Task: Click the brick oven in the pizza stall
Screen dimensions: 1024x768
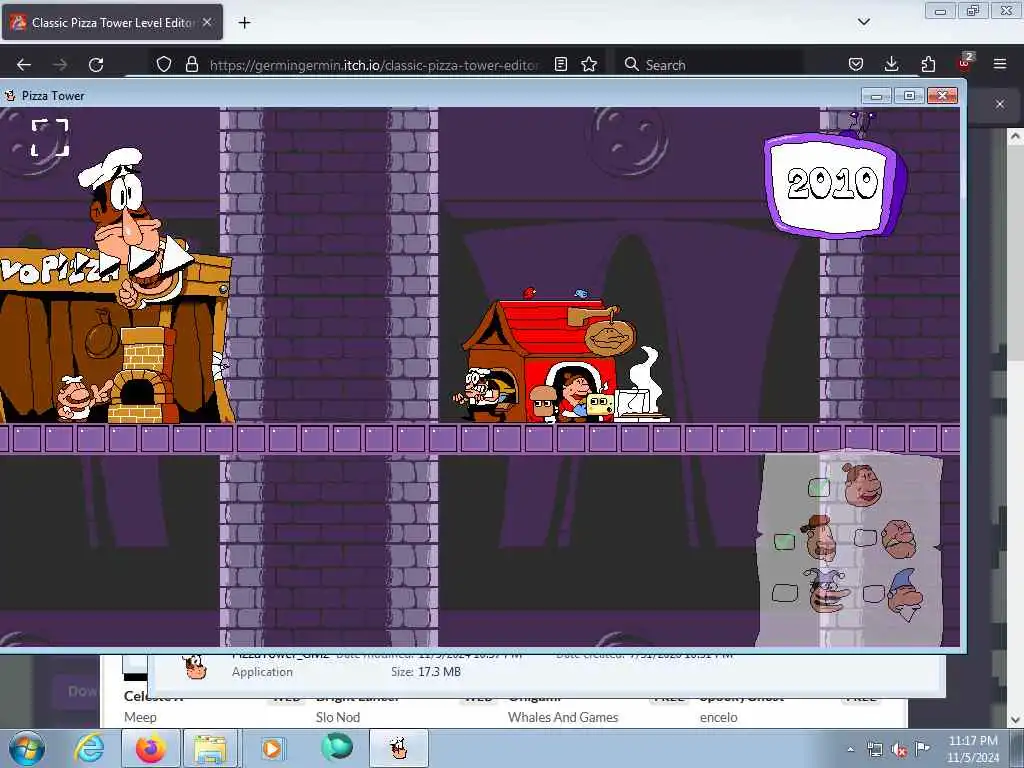Action: tap(142, 376)
